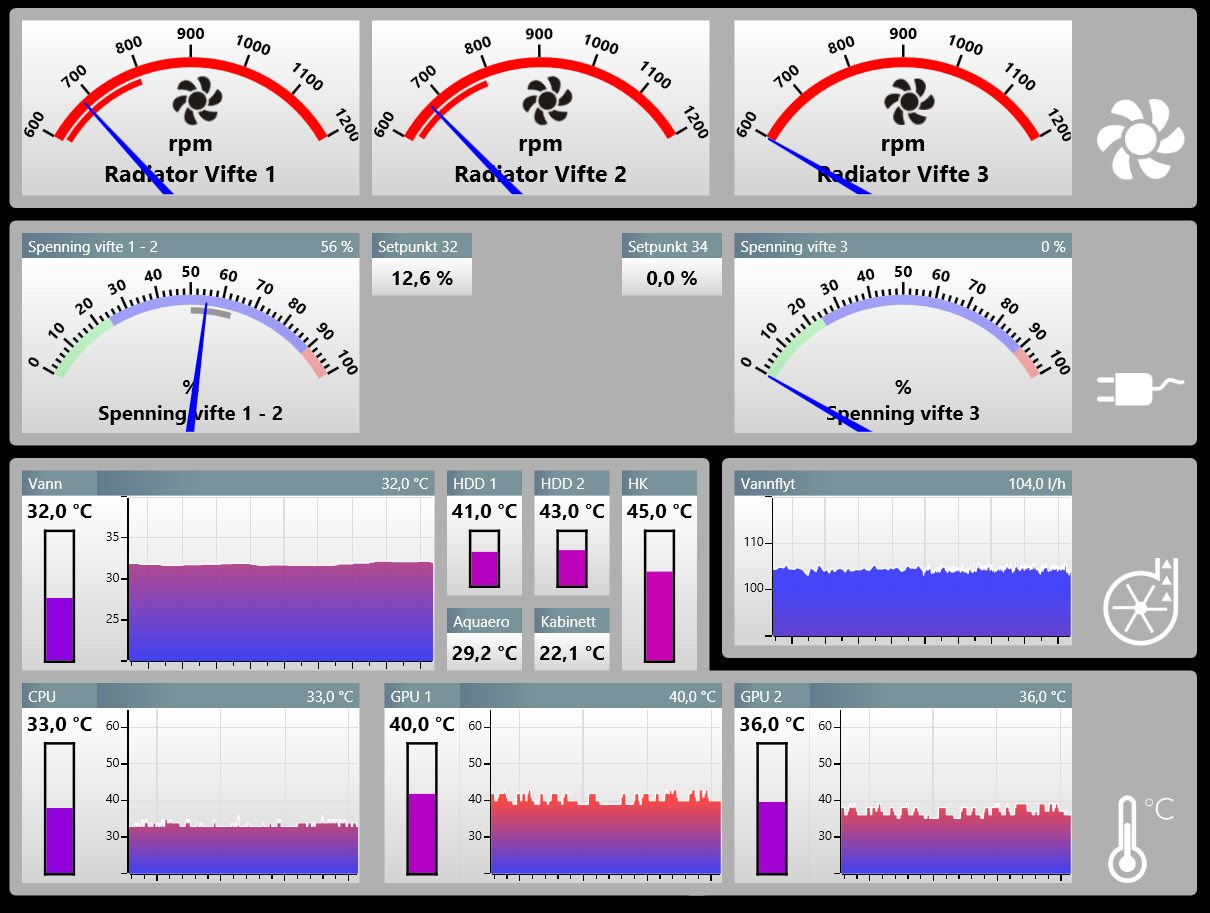This screenshot has height=913, width=1210.
Task: Click the HDD 1 temperature bar
Action: 484,558
